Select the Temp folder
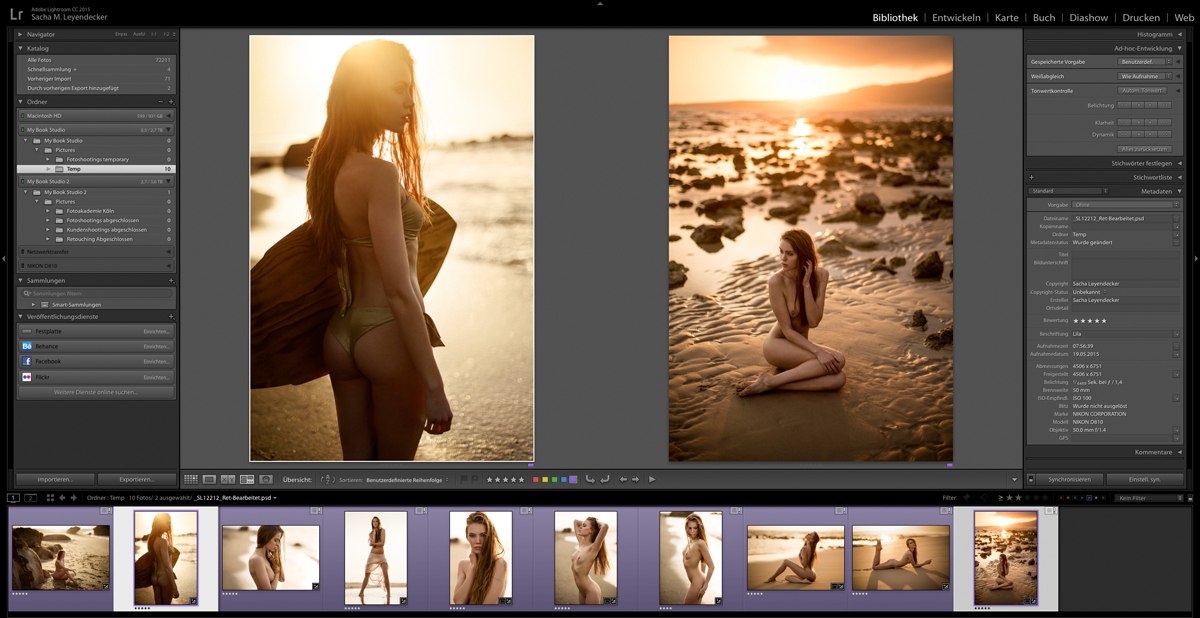Viewport: 1200px width, 618px height. pyautogui.click(x=96, y=169)
